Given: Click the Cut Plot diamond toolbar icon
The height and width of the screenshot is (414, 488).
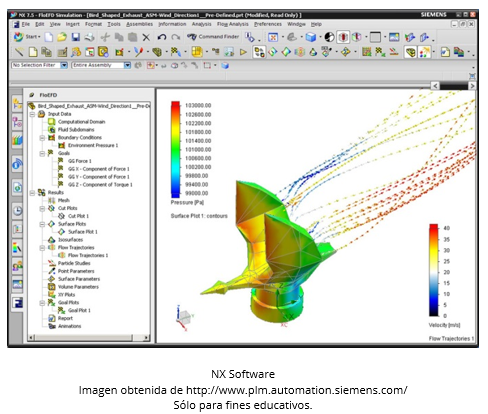Looking at the screenshot, I should (273, 52).
